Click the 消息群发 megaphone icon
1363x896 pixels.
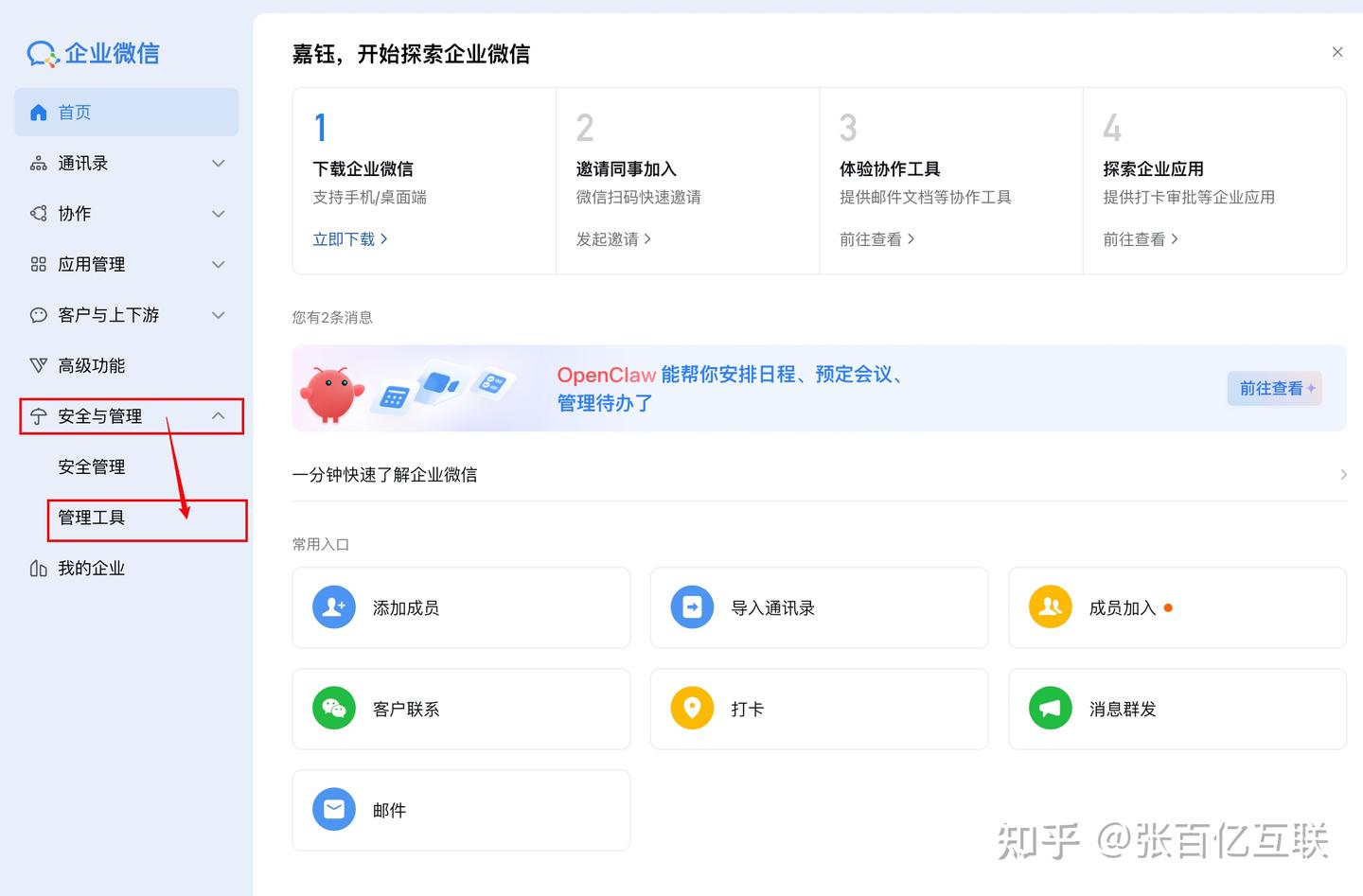tap(1050, 708)
